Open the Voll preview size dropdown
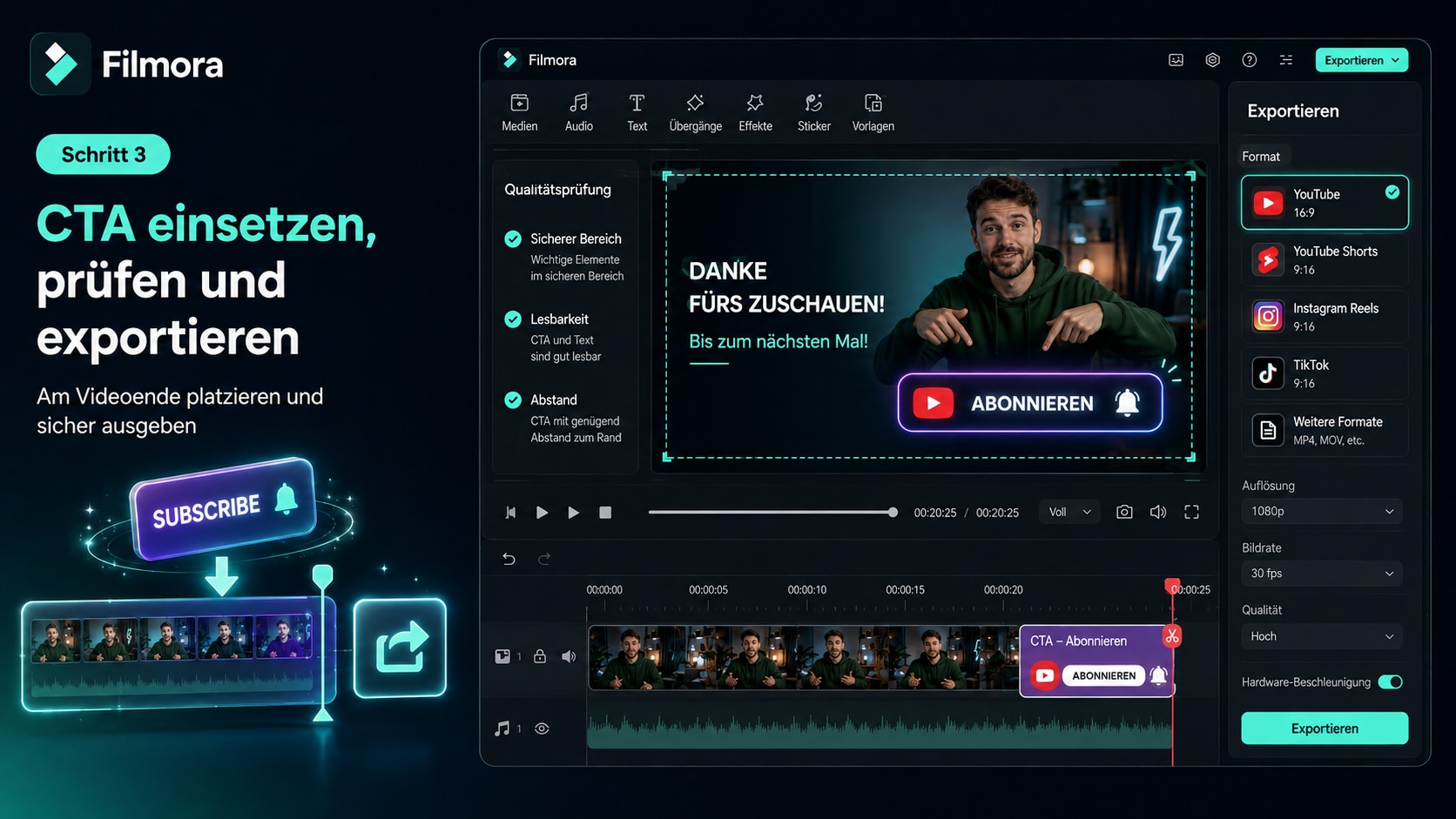The width and height of the screenshot is (1456, 819). tap(1069, 512)
